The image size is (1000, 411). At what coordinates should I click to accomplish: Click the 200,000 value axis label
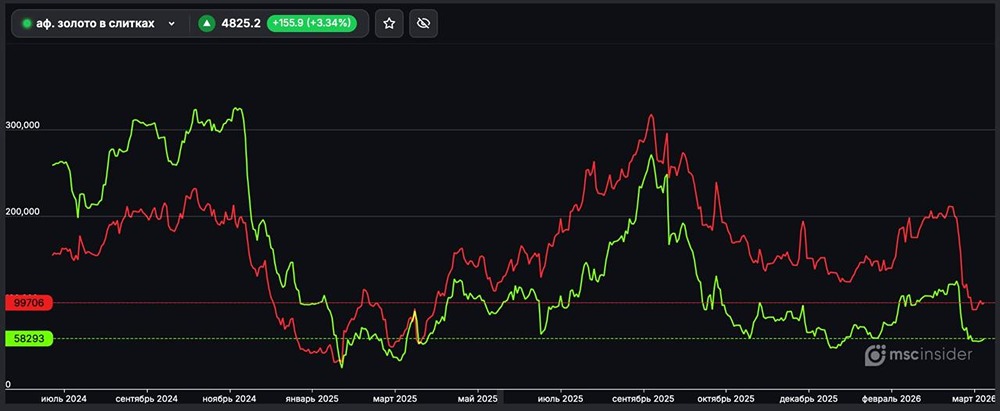23,212
